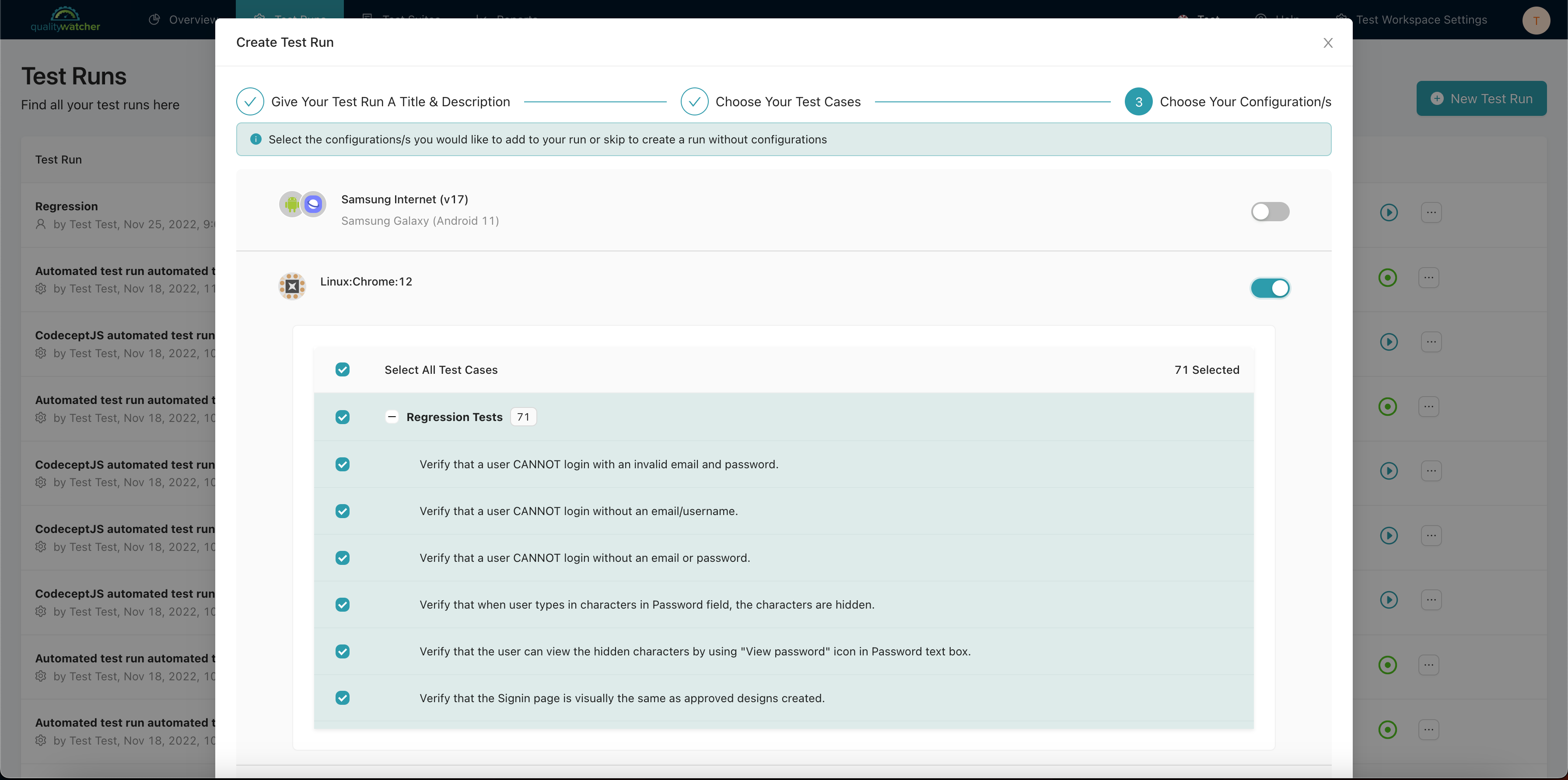Disable the Linux:Chrome:12 configuration toggle

coord(1270,288)
